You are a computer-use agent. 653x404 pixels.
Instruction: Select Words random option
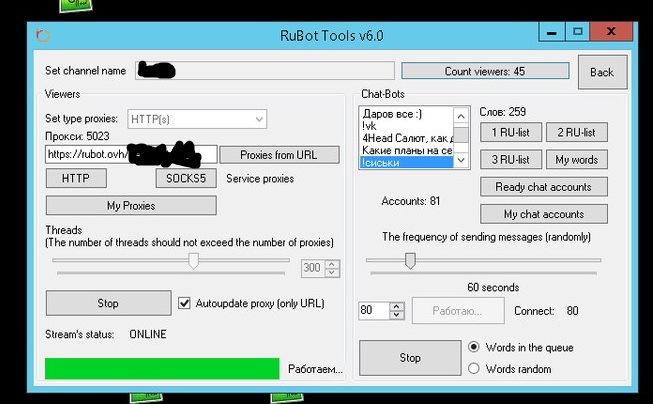[474, 368]
